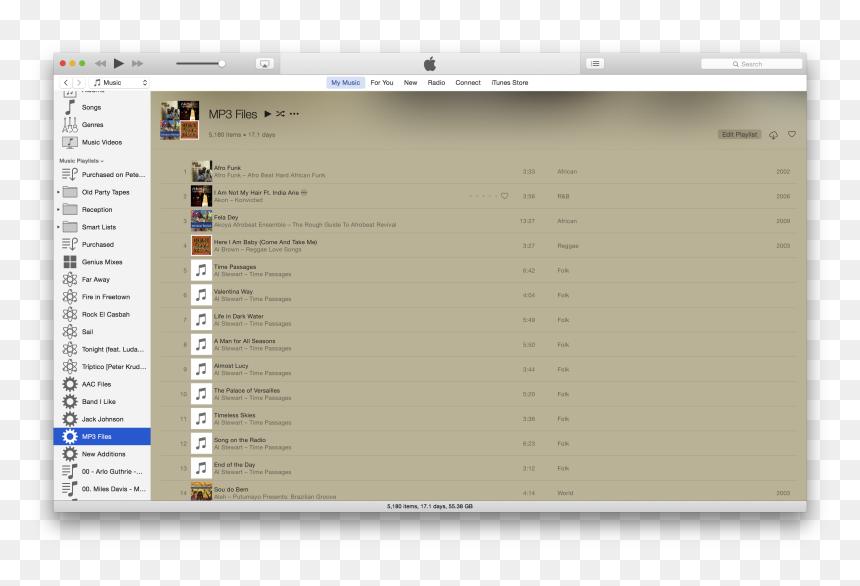Rate I Am Not My Hair stars
860x586 pixels.
(483, 196)
